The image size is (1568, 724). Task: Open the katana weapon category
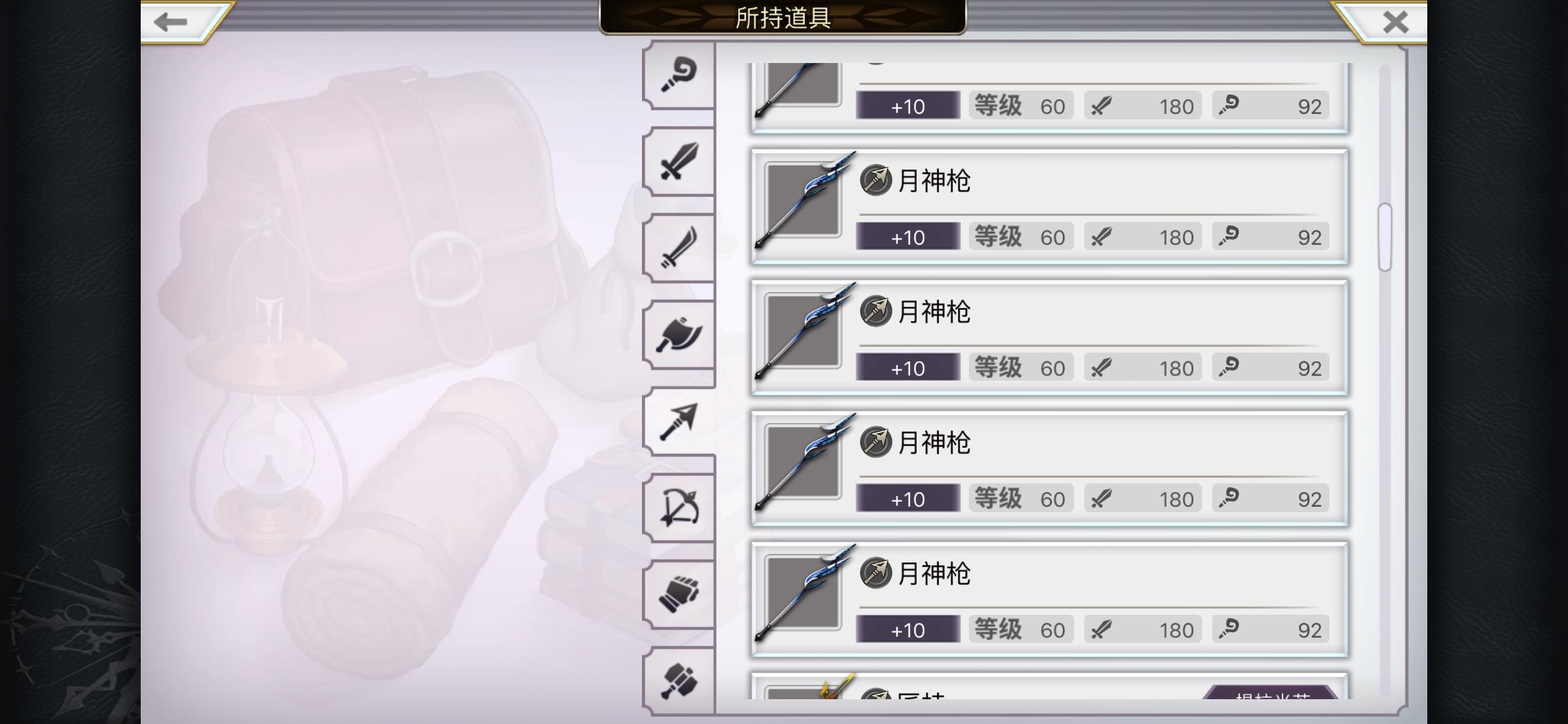(x=678, y=248)
